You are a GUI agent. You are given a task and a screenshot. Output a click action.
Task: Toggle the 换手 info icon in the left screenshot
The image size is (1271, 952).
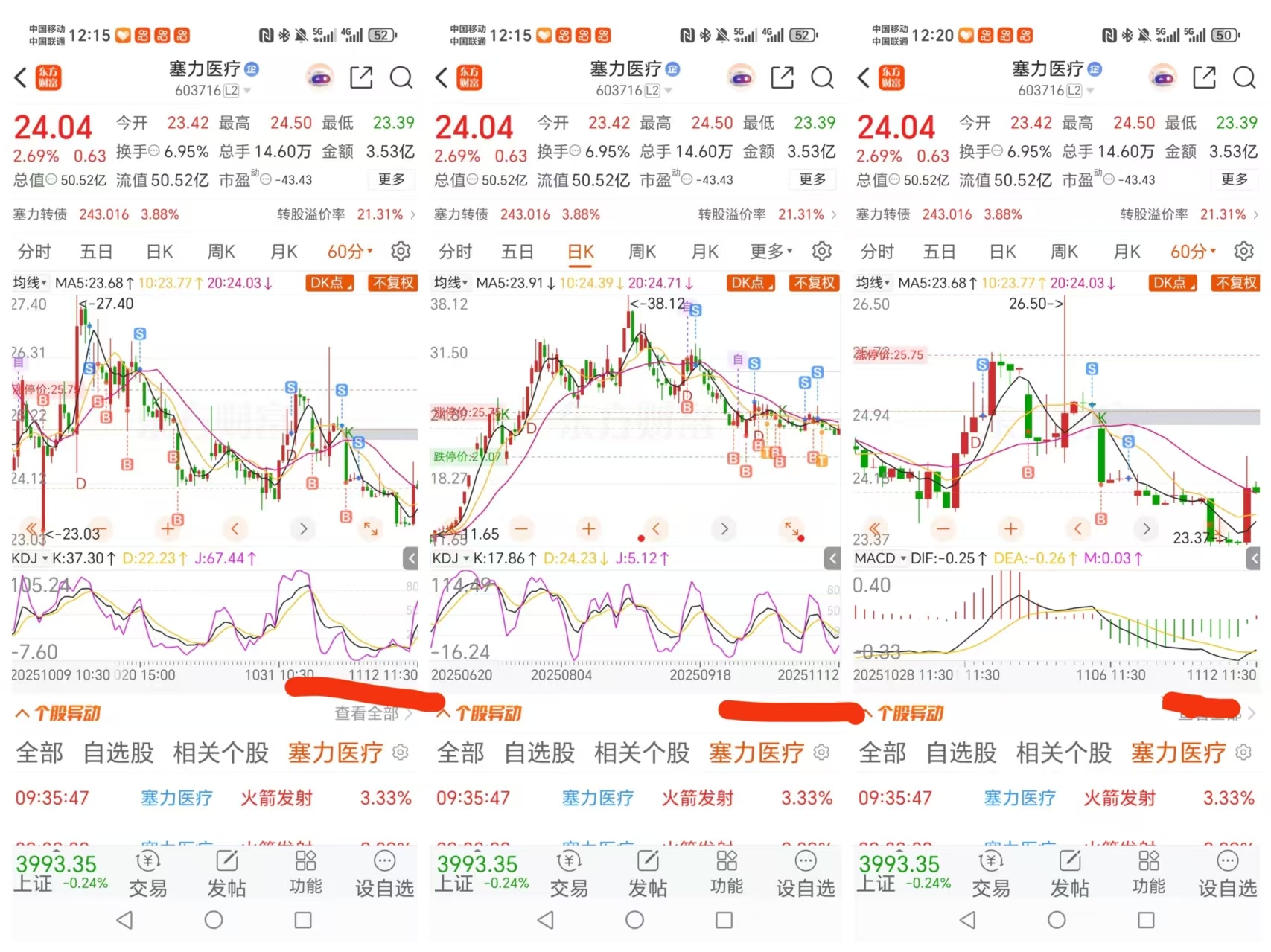154,151
